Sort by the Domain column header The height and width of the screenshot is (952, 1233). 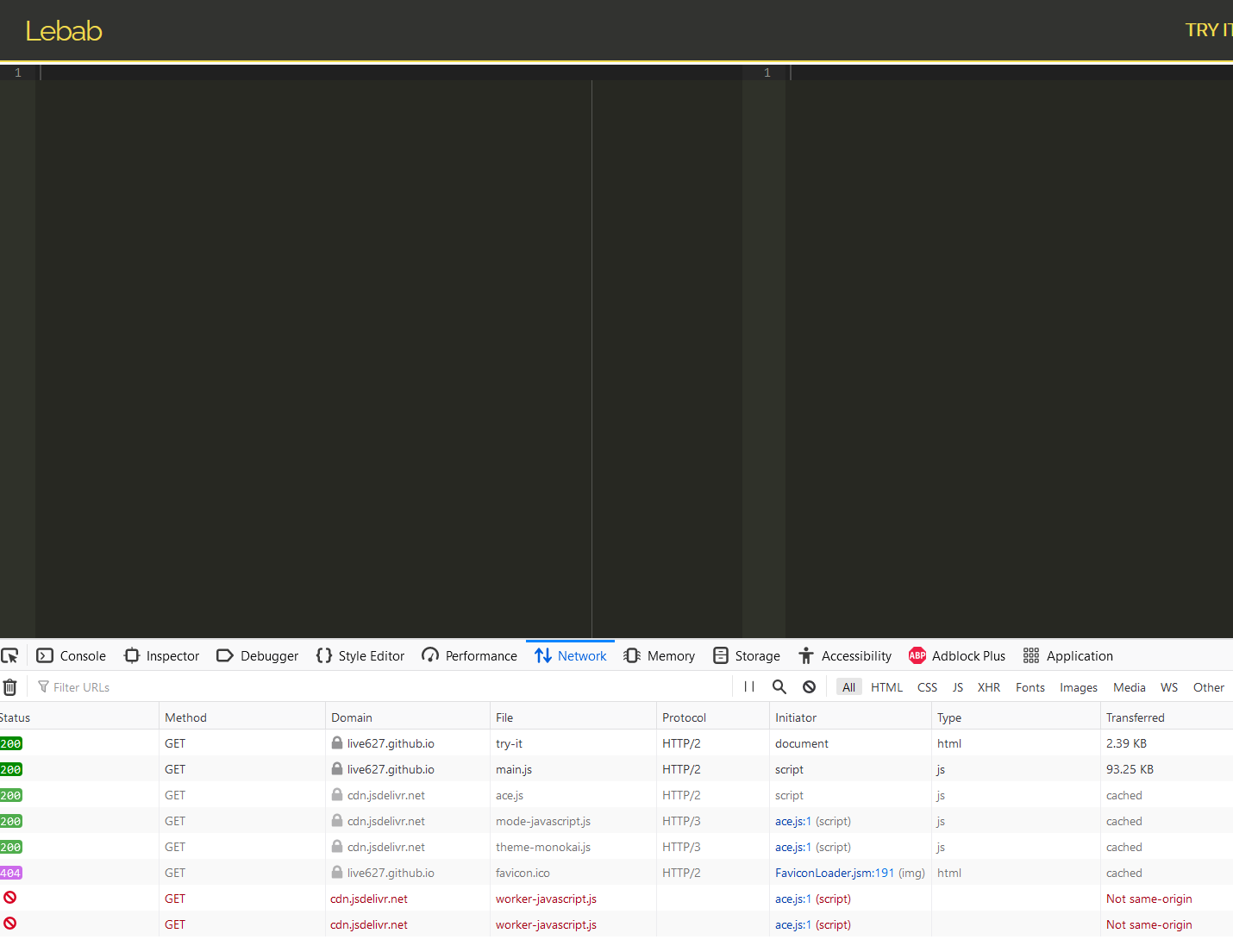(408, 717)
